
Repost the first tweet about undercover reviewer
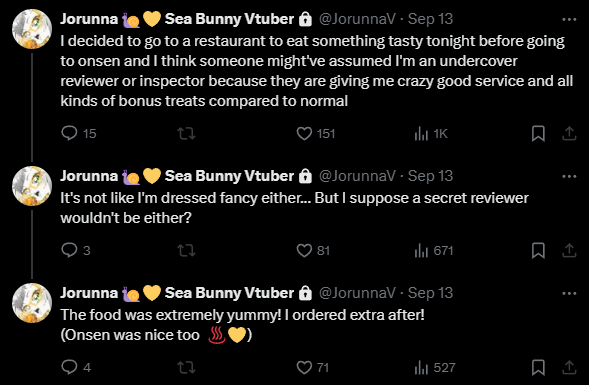pos(186,133)
